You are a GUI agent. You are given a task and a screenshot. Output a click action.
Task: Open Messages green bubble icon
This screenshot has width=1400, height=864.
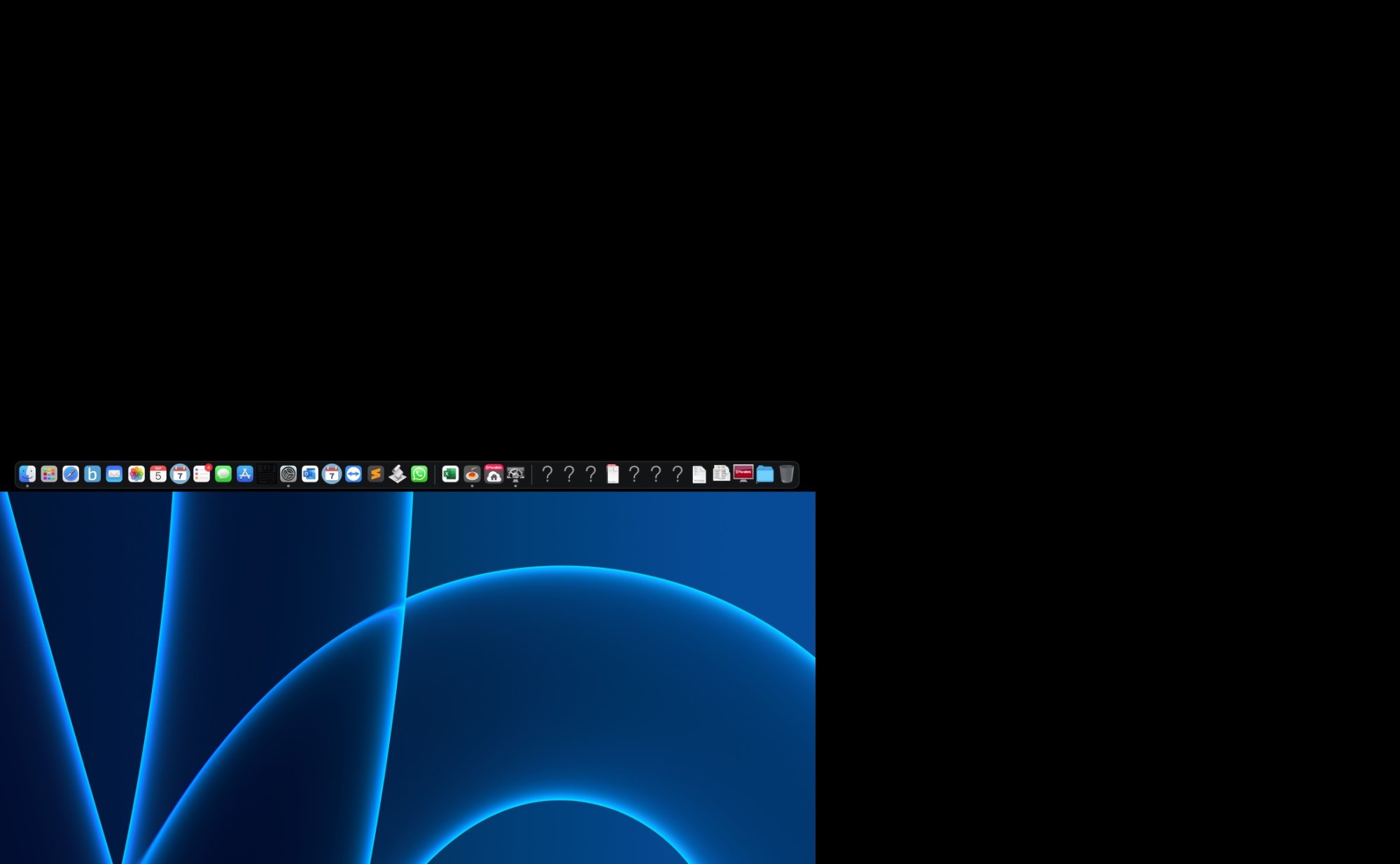click(x=223, y=474)
